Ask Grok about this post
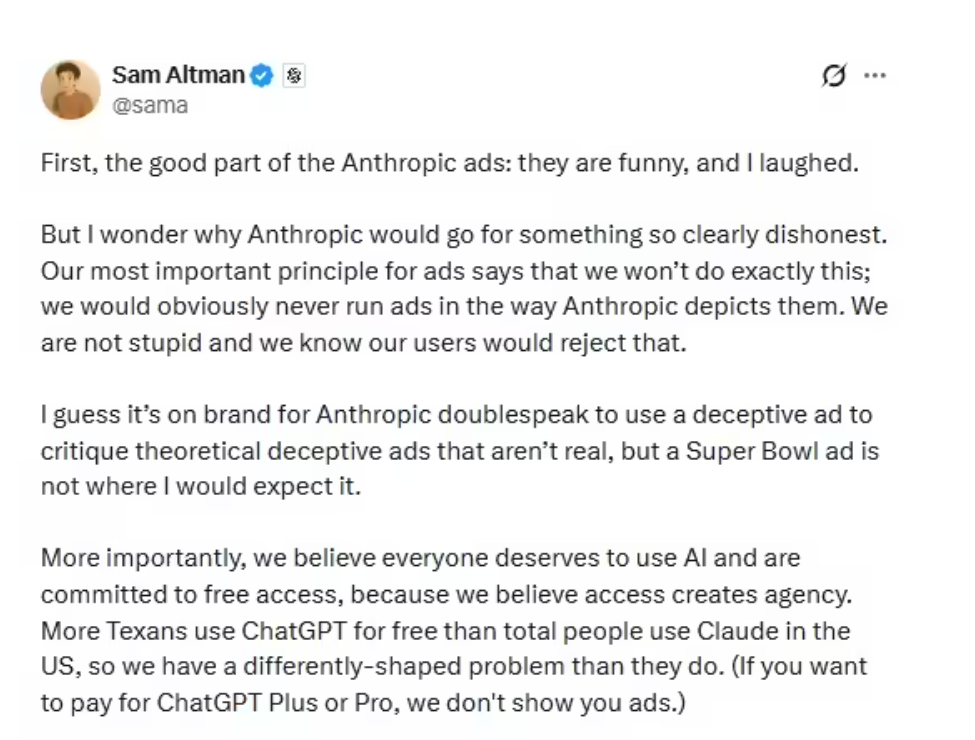975x740 pixels. pos(833,75)
